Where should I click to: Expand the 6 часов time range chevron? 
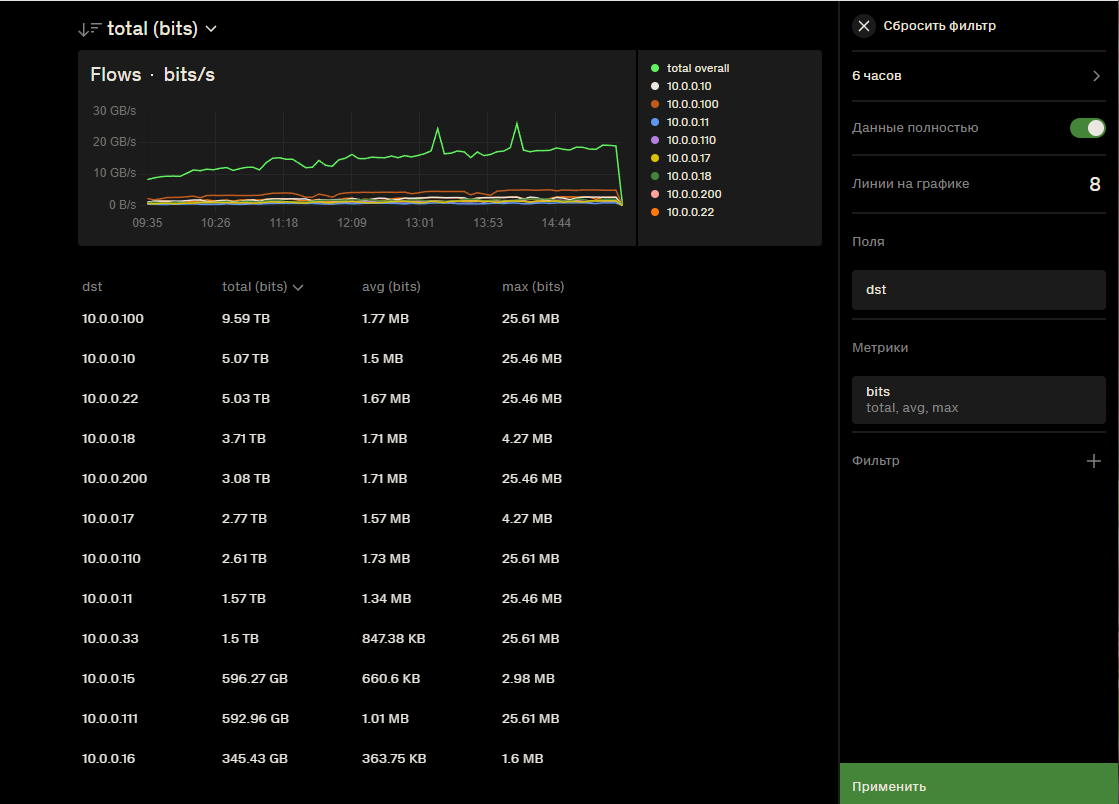click(x=1096, y=76)
